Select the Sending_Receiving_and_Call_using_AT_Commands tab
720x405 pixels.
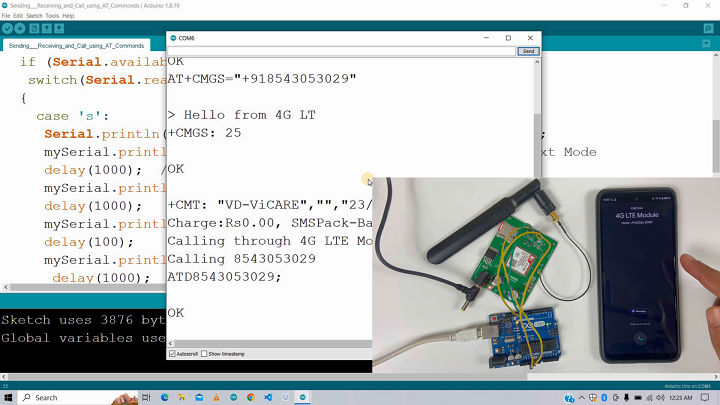coord(76,45)
